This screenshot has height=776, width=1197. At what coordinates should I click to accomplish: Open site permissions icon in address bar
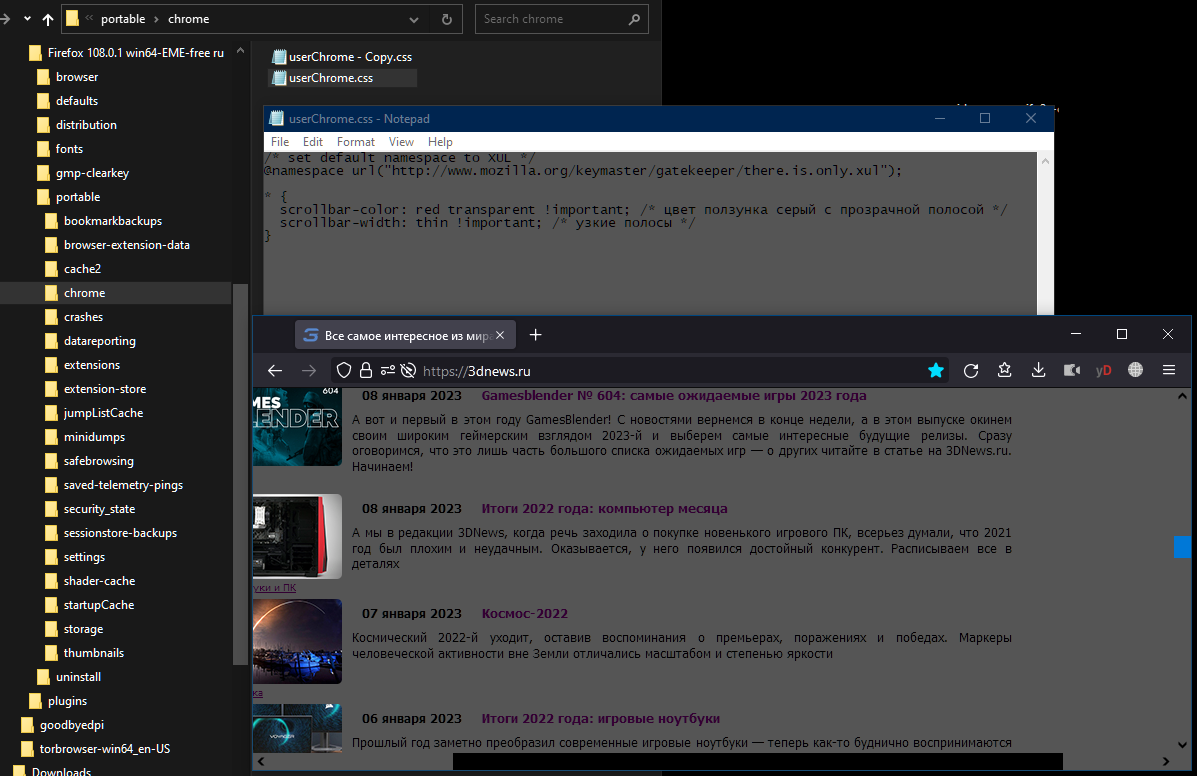pos(387,371)
